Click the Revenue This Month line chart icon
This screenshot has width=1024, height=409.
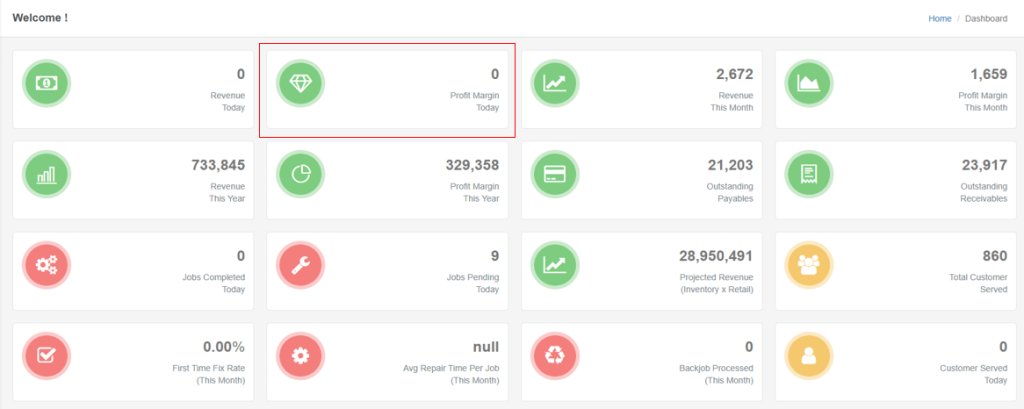pos(555,83)
